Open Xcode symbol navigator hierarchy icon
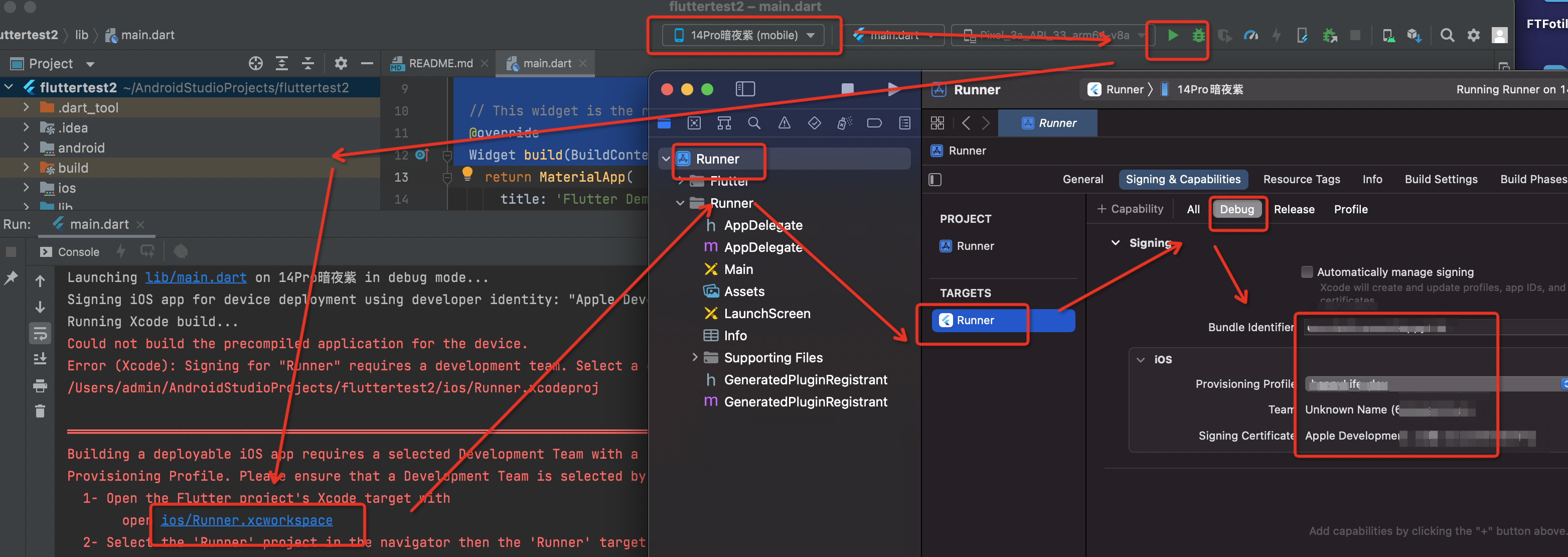Image resolution: width=1568 pixels, height=557 pixels. [724, 123]
